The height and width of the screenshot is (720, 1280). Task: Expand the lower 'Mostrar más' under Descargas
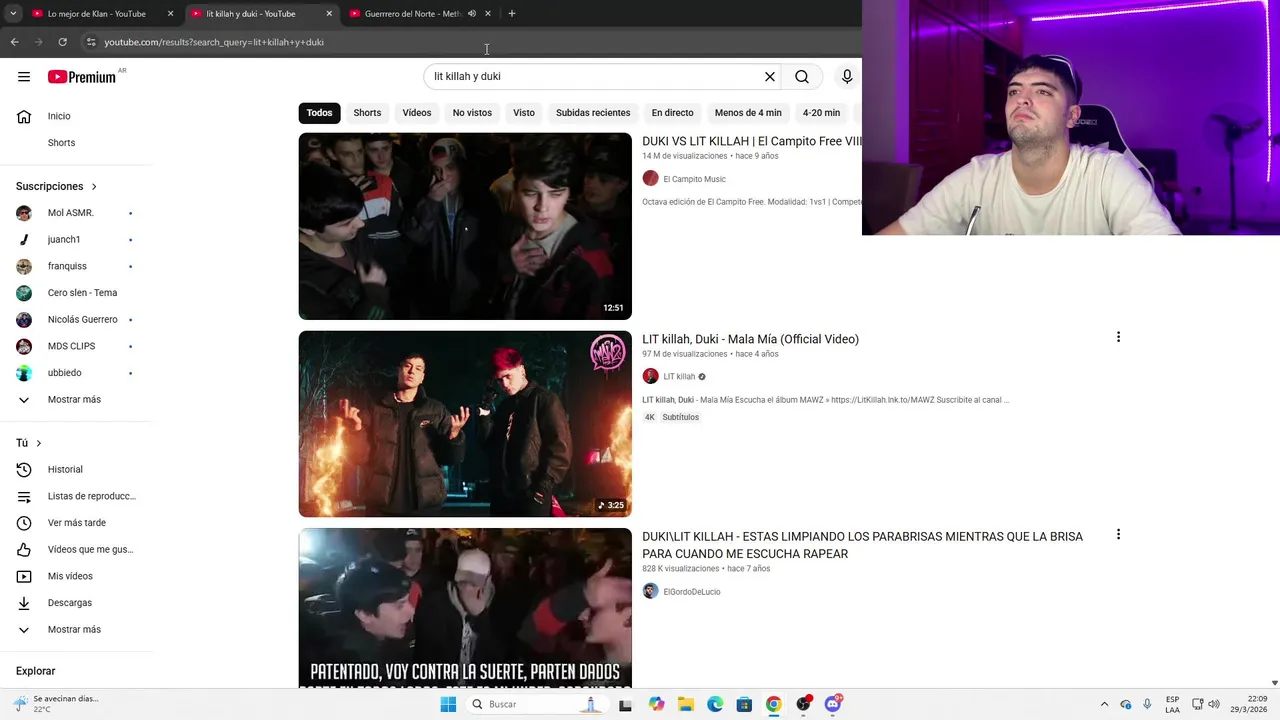pos(76,630)
